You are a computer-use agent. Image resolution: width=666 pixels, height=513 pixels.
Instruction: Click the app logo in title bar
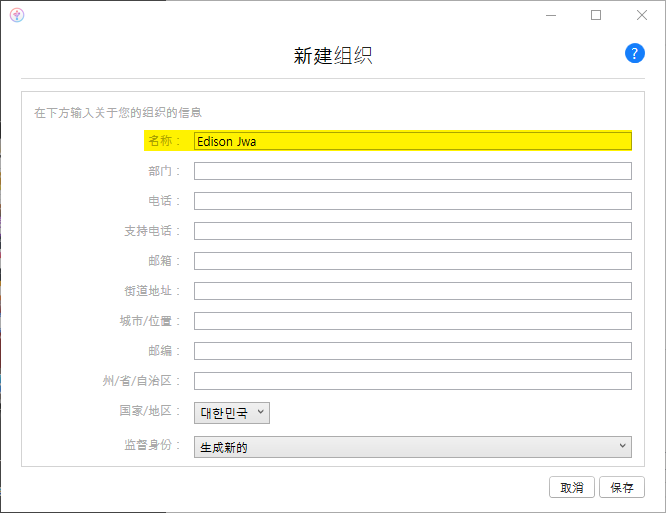tap(16, 15)
